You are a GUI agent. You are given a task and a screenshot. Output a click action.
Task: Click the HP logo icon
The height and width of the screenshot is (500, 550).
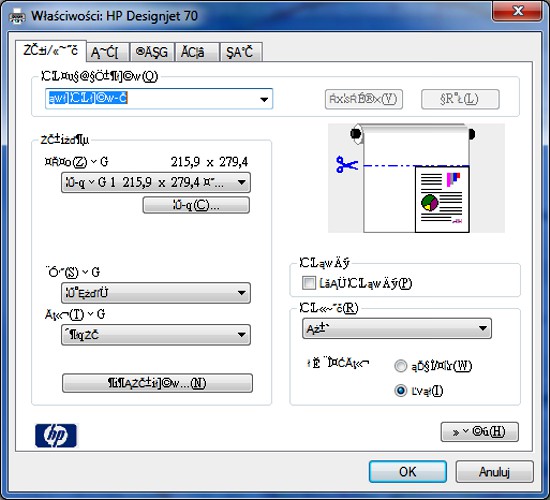[x=56, y=435]
